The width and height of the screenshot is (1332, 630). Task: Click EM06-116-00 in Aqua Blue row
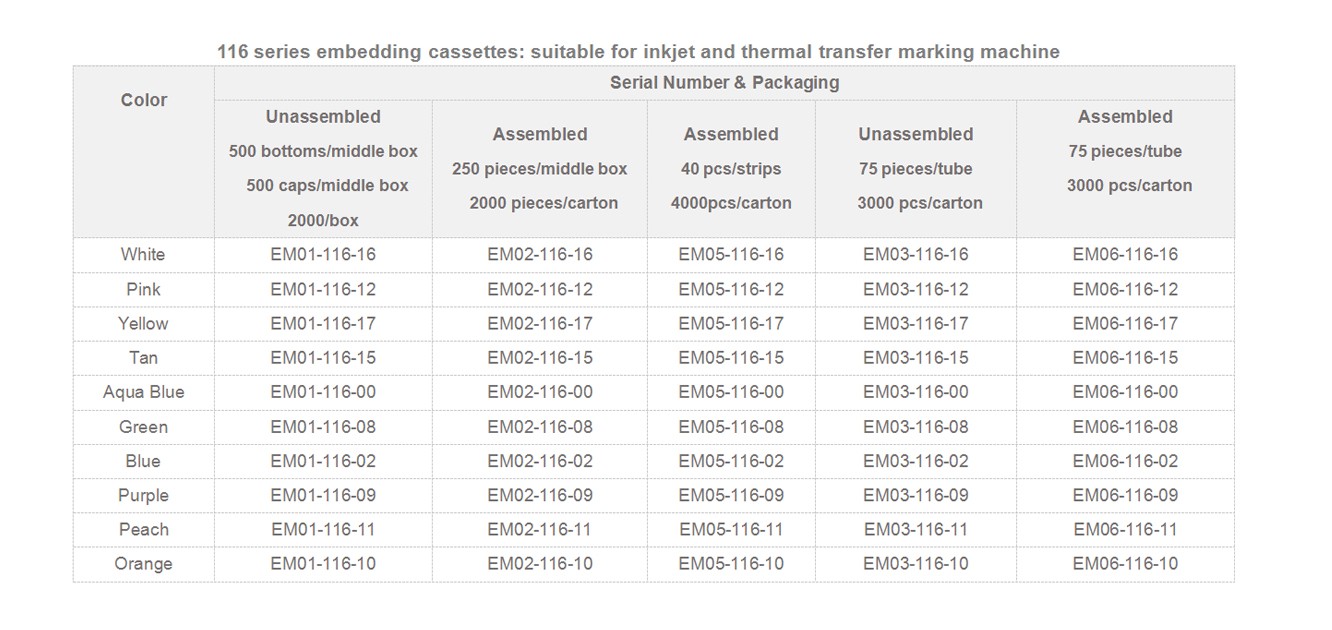[1126, 392]
